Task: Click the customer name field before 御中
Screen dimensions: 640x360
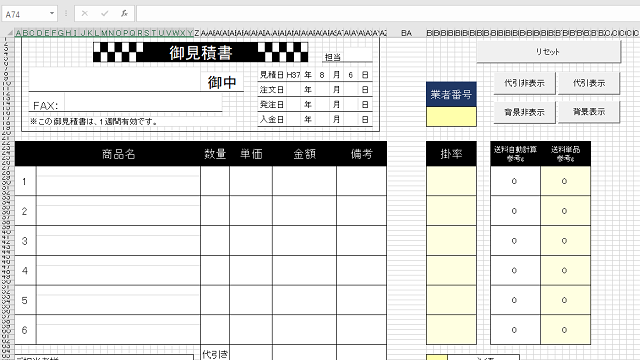Action: coord(115,80)
